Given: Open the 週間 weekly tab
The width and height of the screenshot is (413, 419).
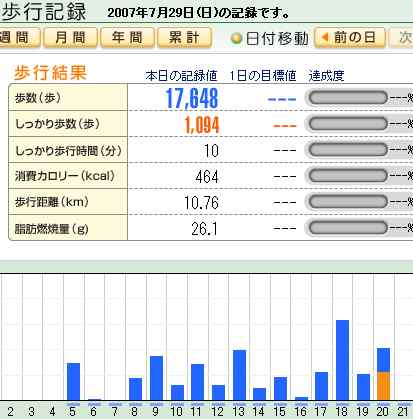Looking at the screenshot, I should click(x=19, y=37).
